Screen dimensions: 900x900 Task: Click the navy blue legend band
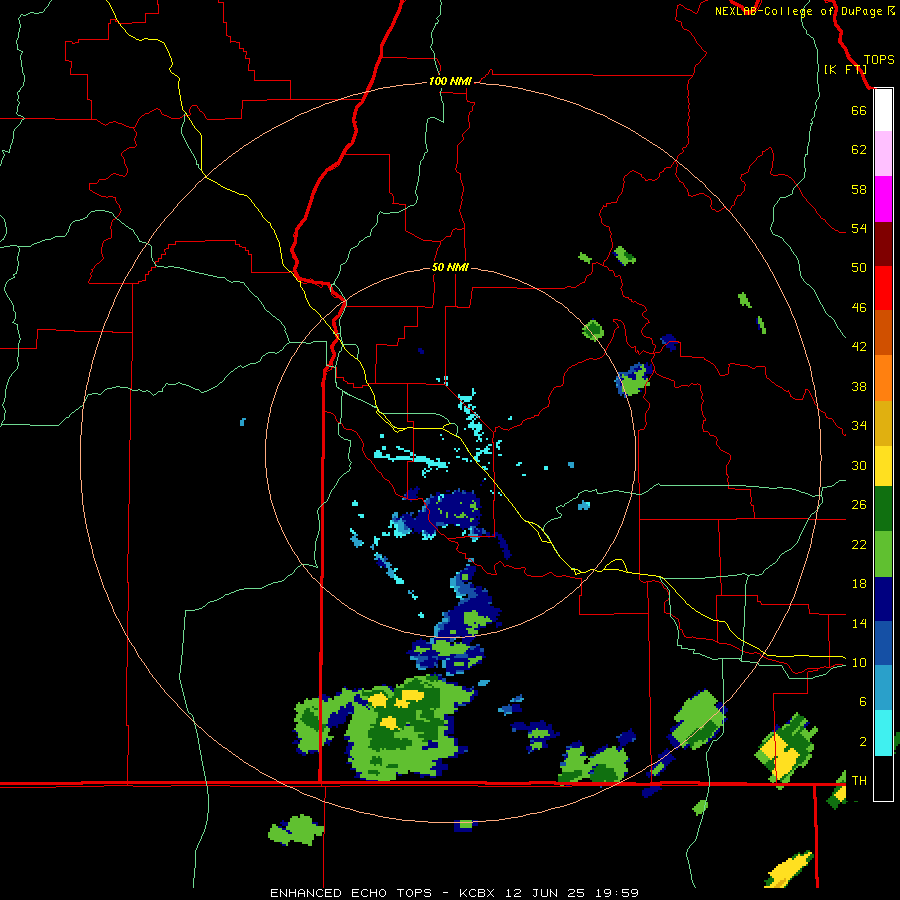(x=883, y=599)
